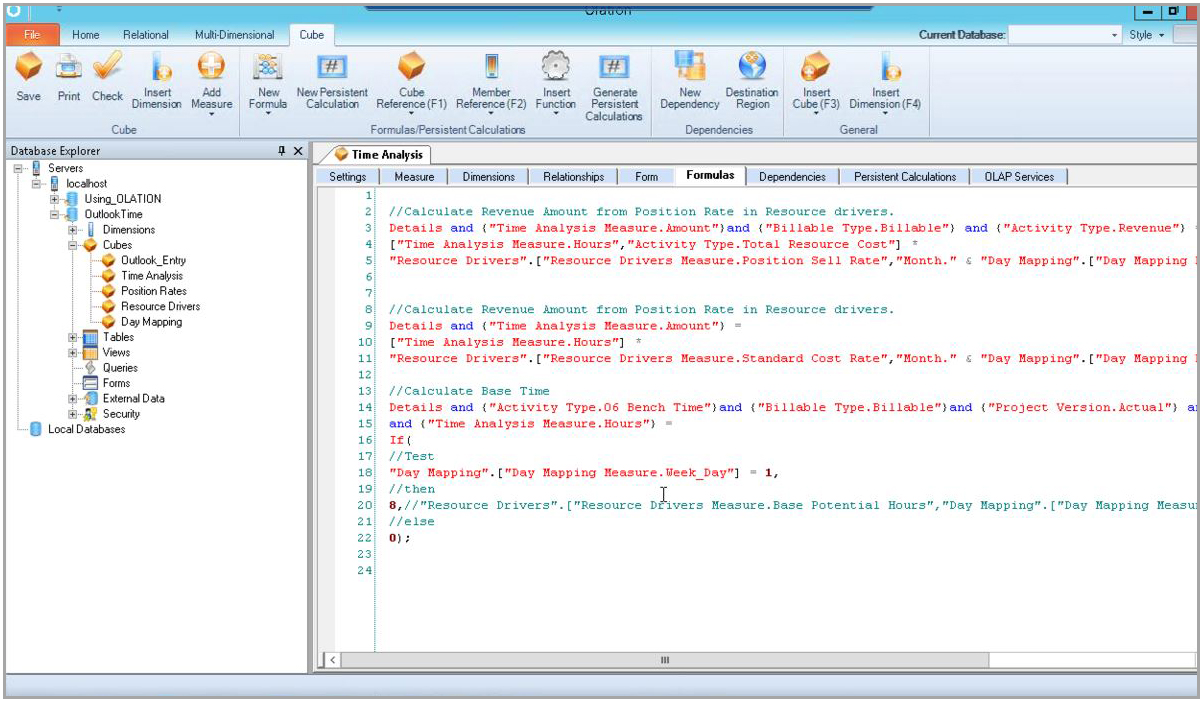Click the New Persistent Calculation icon

click(332, 68)
